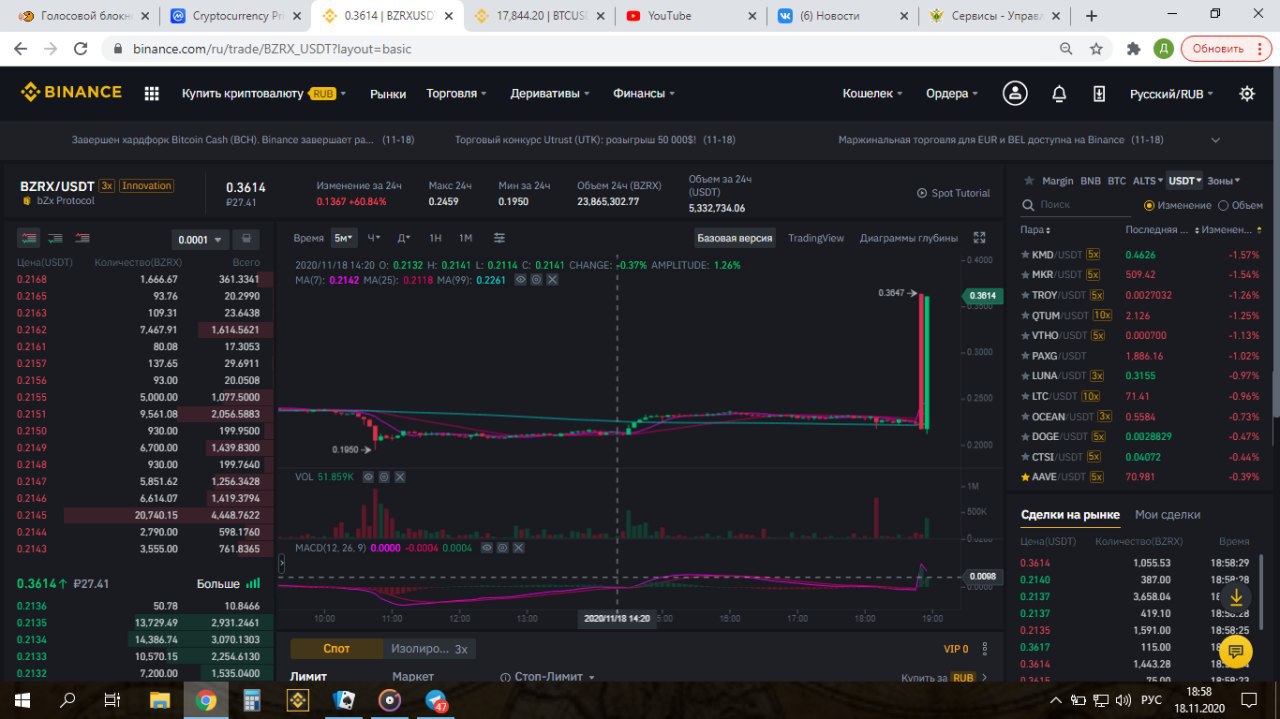The height and width of the screenshot is (719, 1280).
Task: Open Зоны market dropdown
Action: click(x=1223, y=181)
